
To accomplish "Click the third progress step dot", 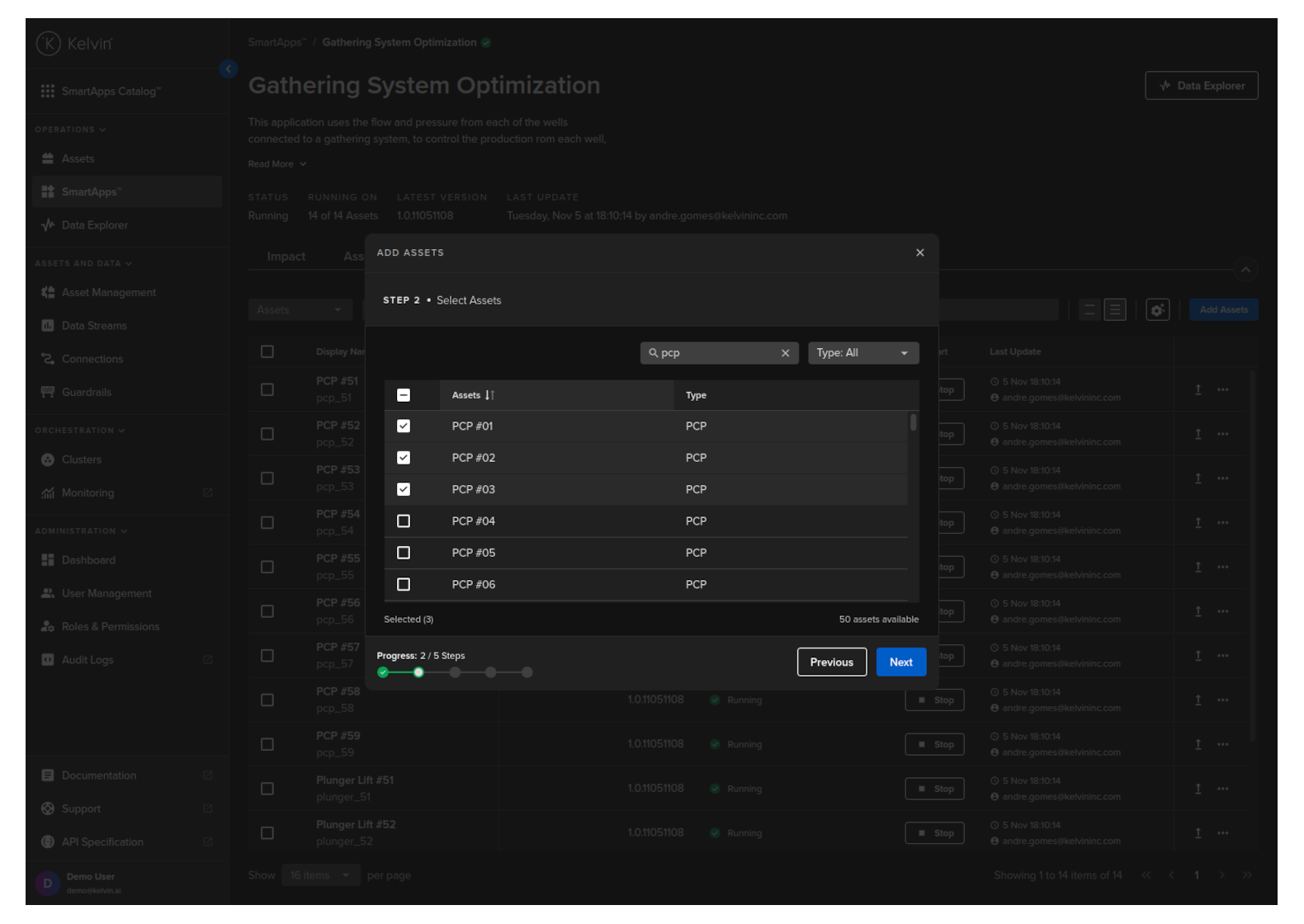I will pyautogui.click(x=455, y=672).
